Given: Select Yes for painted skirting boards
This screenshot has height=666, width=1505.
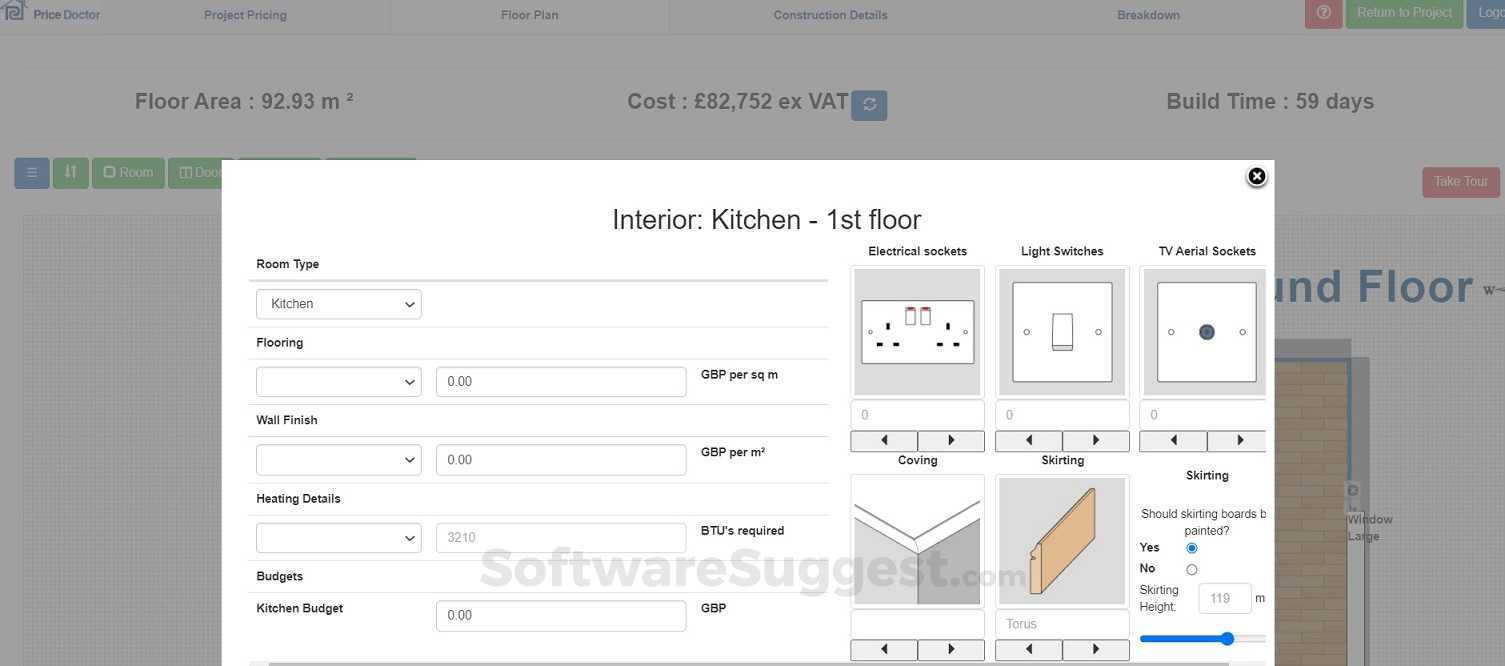Looking at the screenshot, I should [x=1191, y=547].
